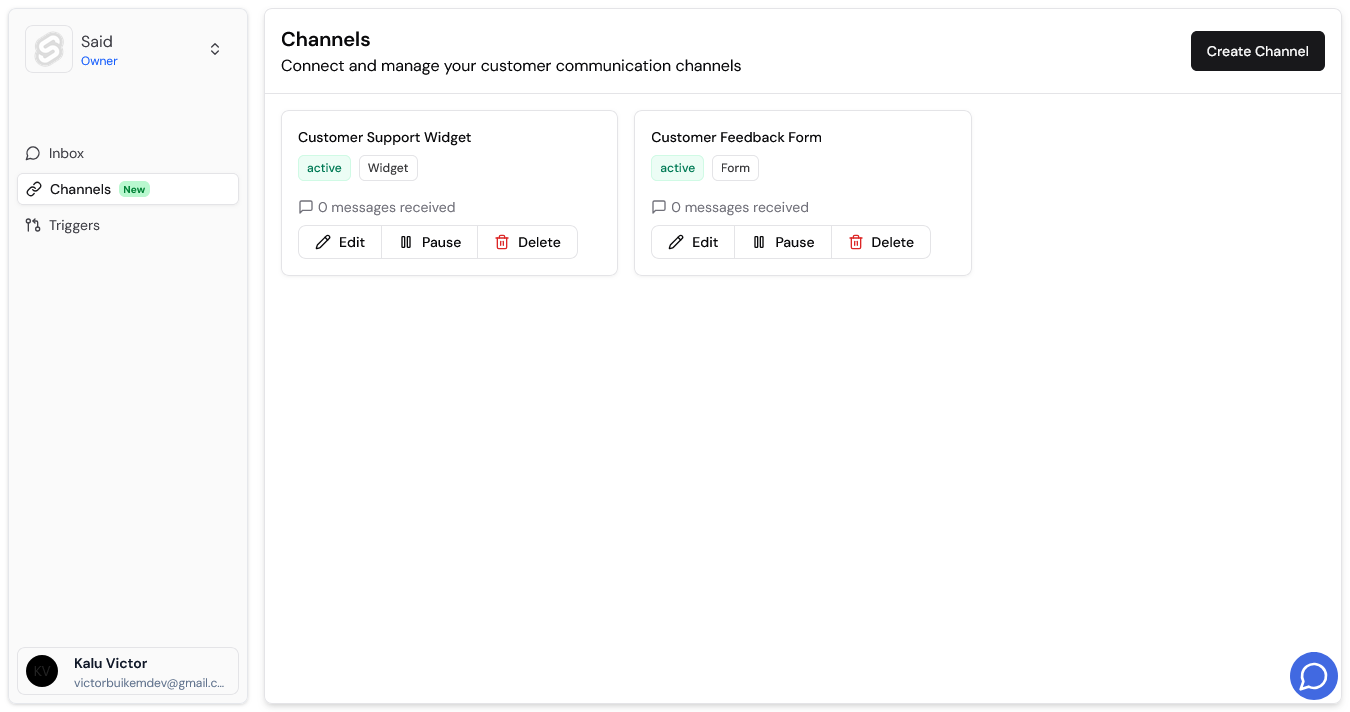Image resolution: width=1350 pixels, height=712 pixels.
Task: Open the blue chat support bubble
Action: tap(1314, 676)
